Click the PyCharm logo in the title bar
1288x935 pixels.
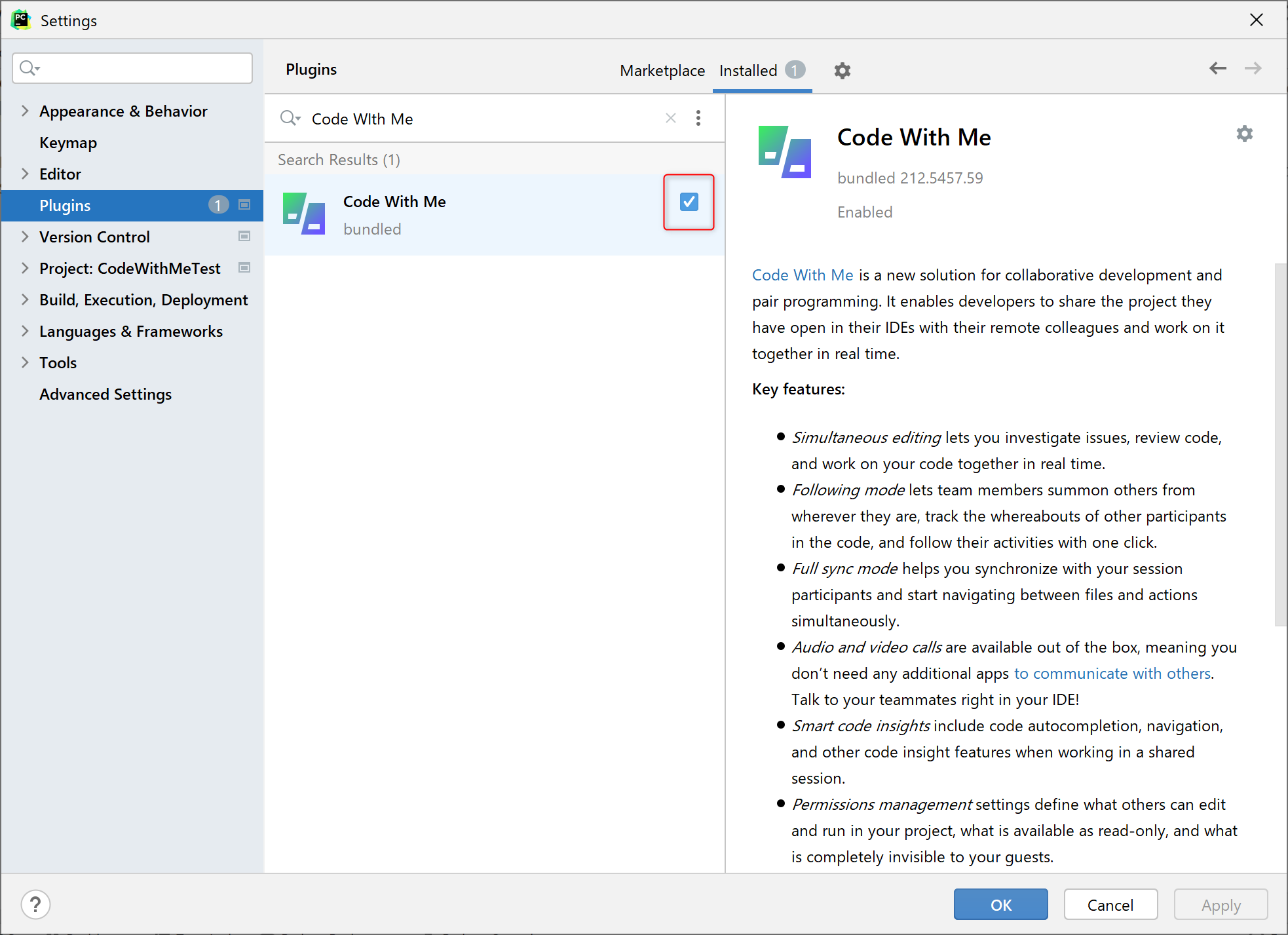pos(21,20)
